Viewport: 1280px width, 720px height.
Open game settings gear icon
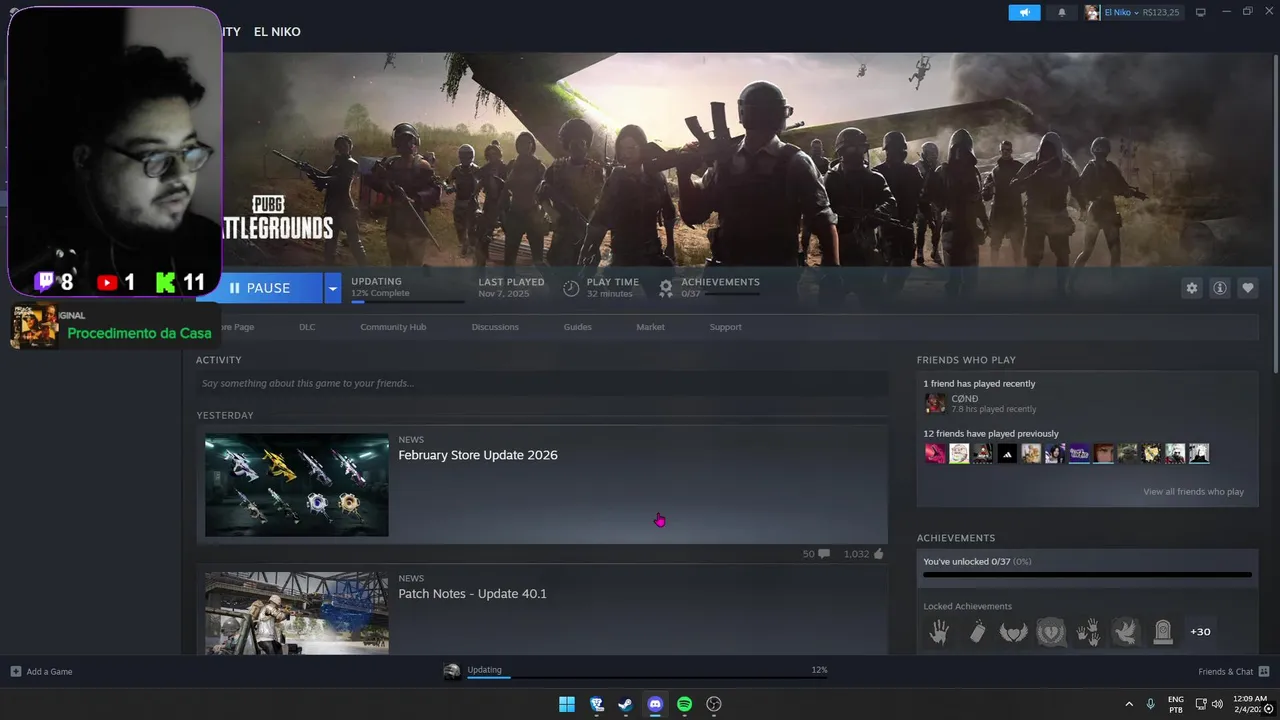click(x=1191, y=288)
